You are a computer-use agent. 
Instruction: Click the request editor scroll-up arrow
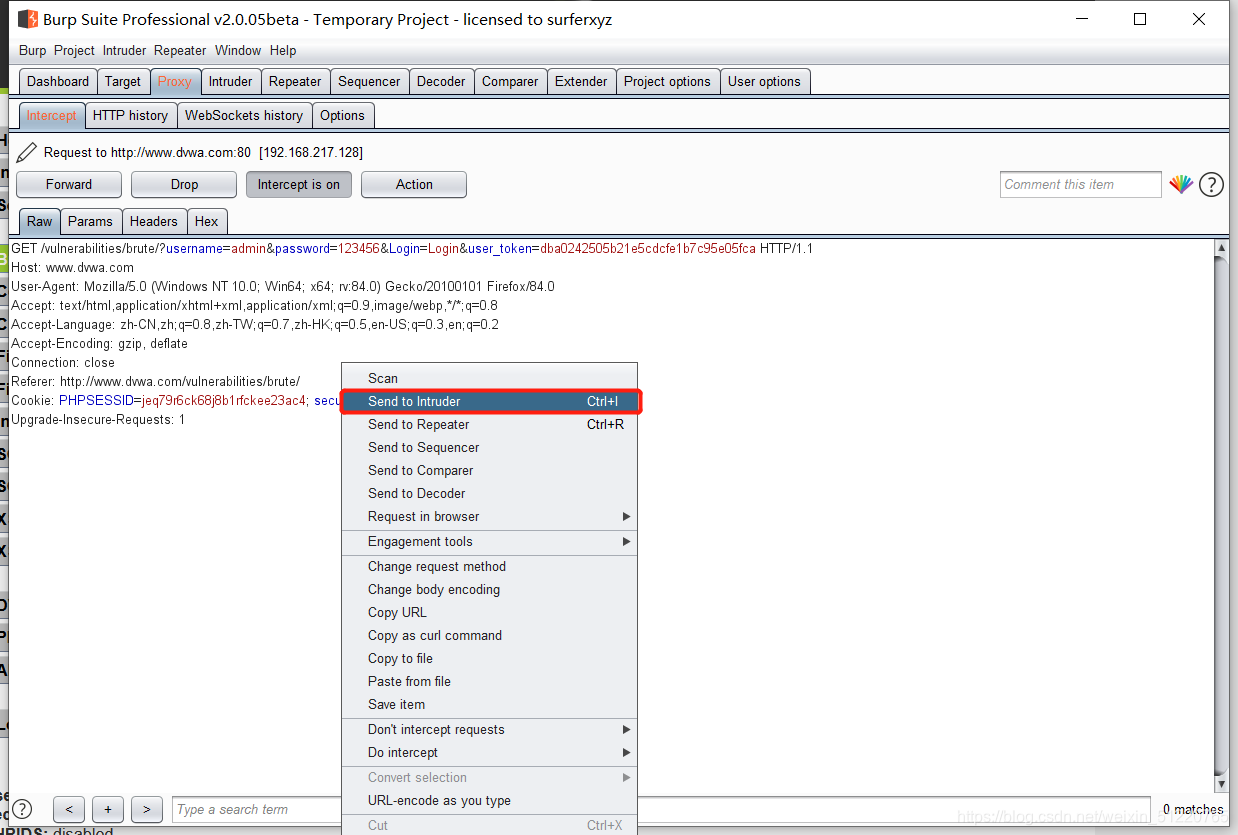pyautogui.click(x=1220, y=247)
